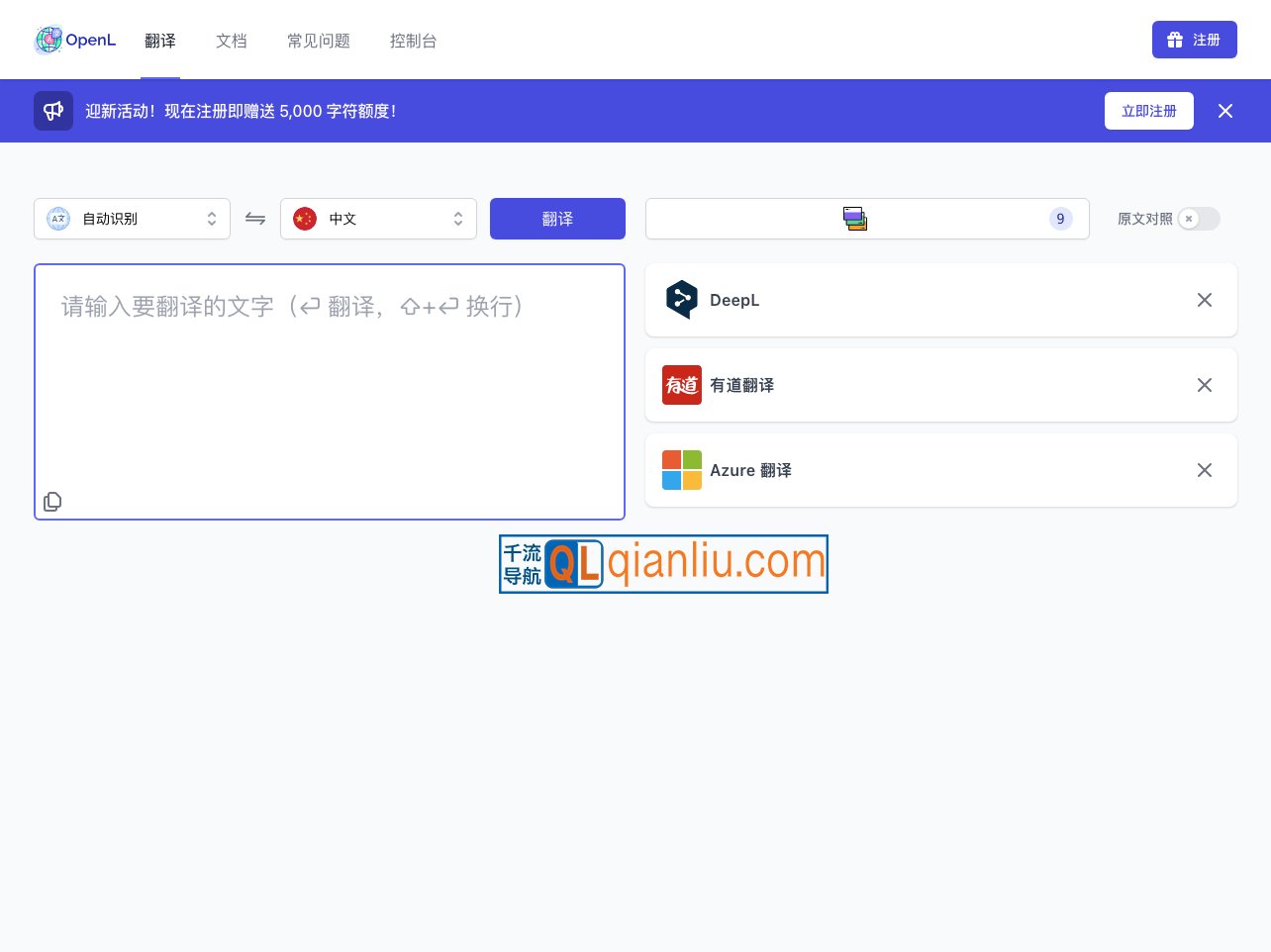Click the 有道翻译 service icon
Screen dimensions: 1271x952
pyautogui.click(x=682, y=385)
